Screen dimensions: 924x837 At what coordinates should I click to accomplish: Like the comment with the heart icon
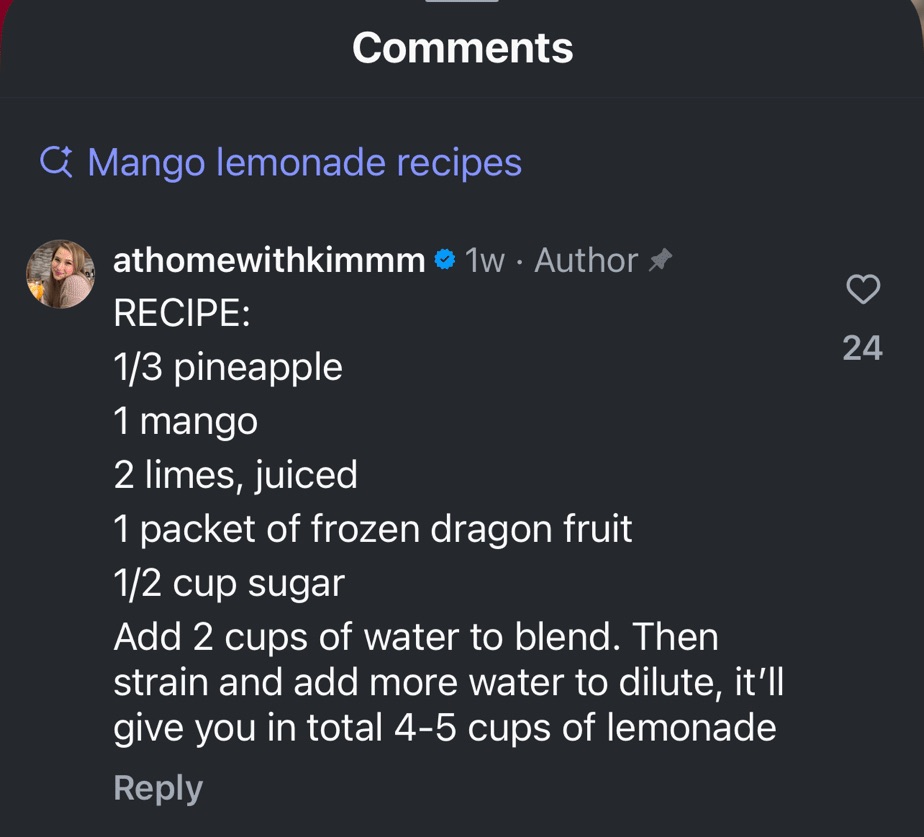862,289
